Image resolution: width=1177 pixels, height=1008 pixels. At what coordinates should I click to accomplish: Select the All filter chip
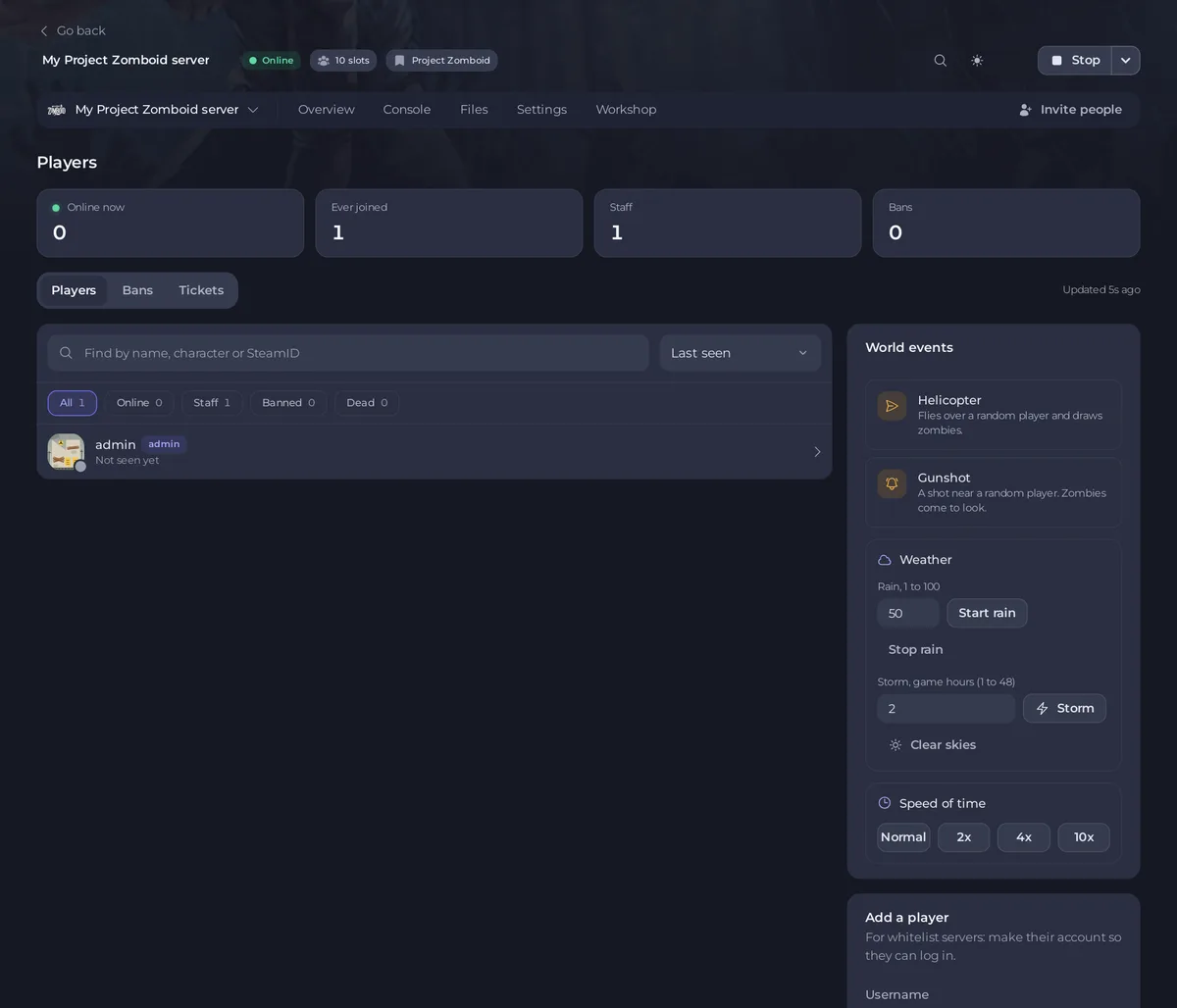point(73,403)
